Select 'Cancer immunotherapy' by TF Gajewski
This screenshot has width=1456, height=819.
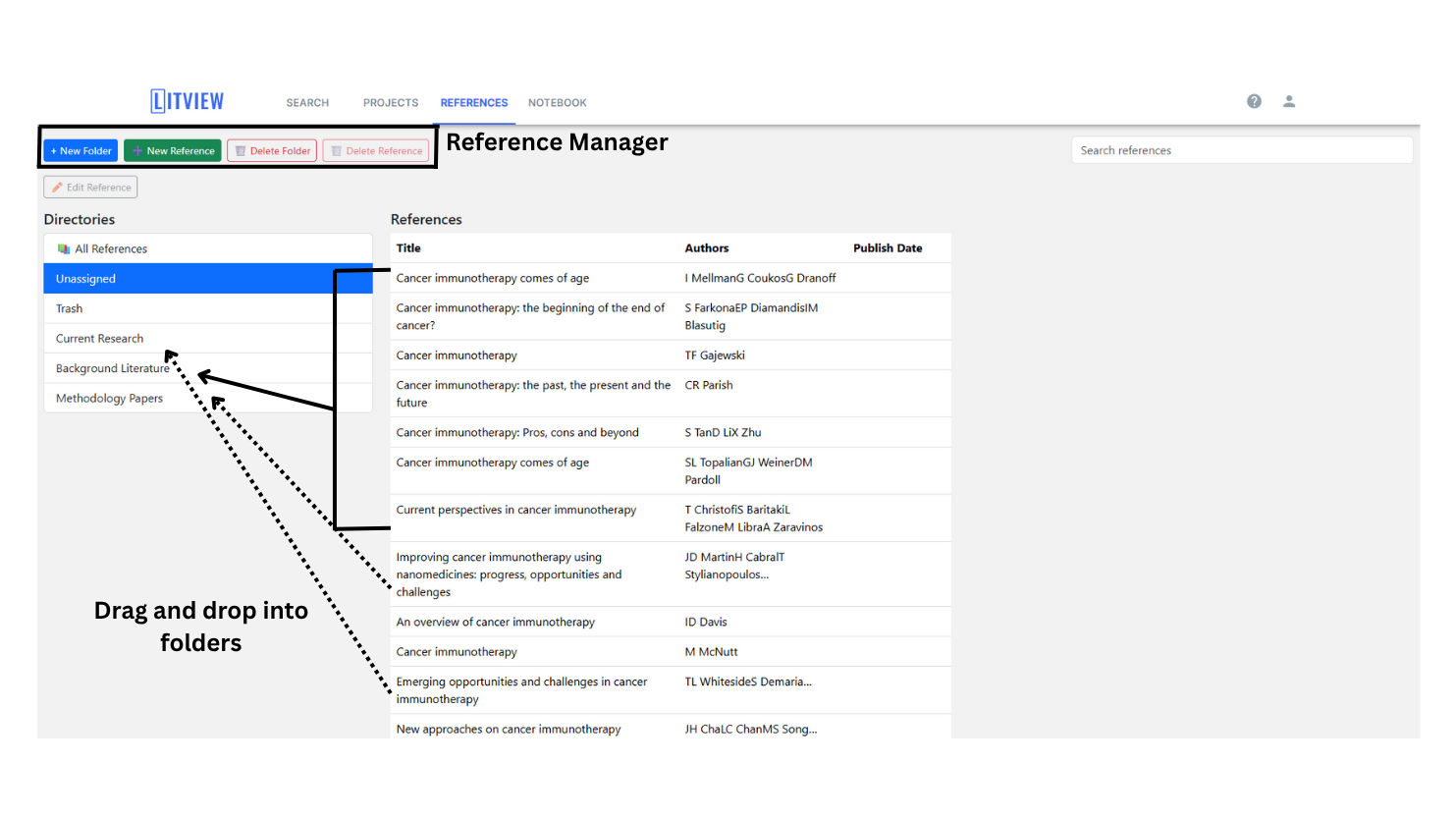pos(671,355)
